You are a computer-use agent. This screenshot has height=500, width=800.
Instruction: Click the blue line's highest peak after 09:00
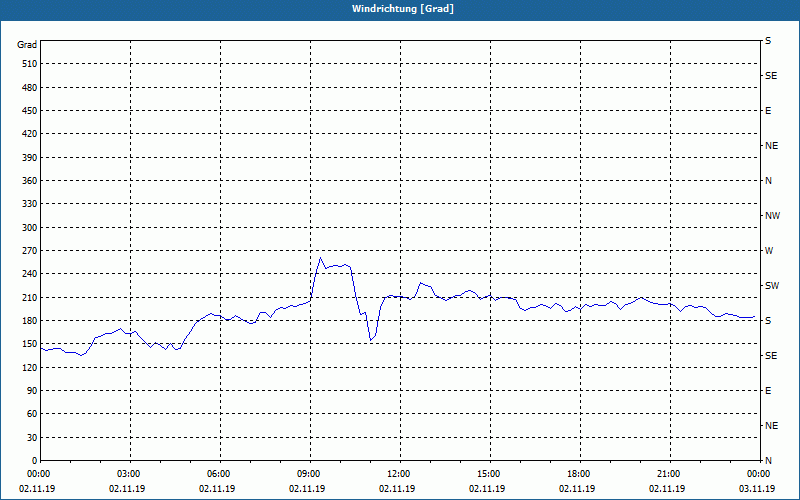coord(320,258)
